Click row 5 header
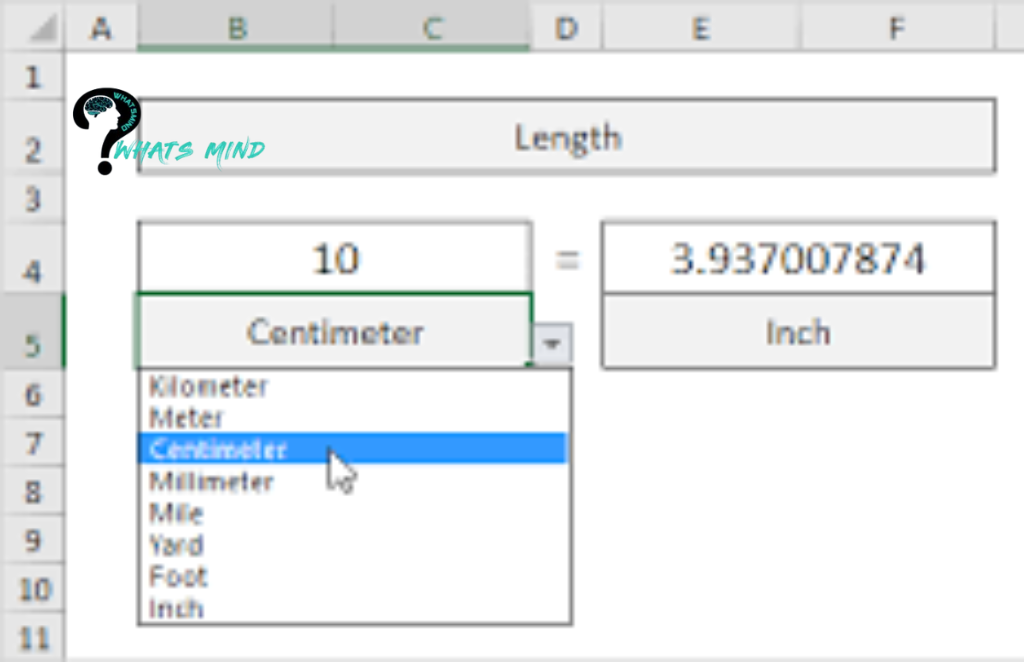The image size is (1024, 662). coord(32,345)
